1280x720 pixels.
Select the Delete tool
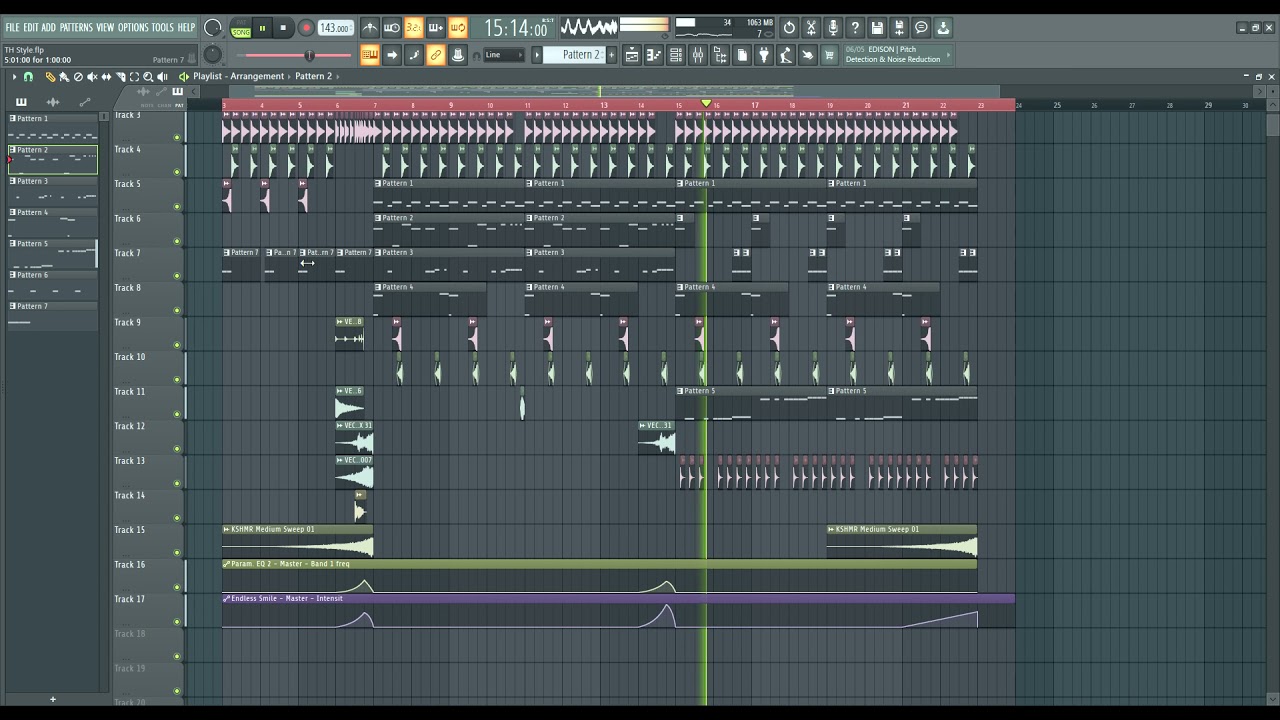(x=78, y=77)
